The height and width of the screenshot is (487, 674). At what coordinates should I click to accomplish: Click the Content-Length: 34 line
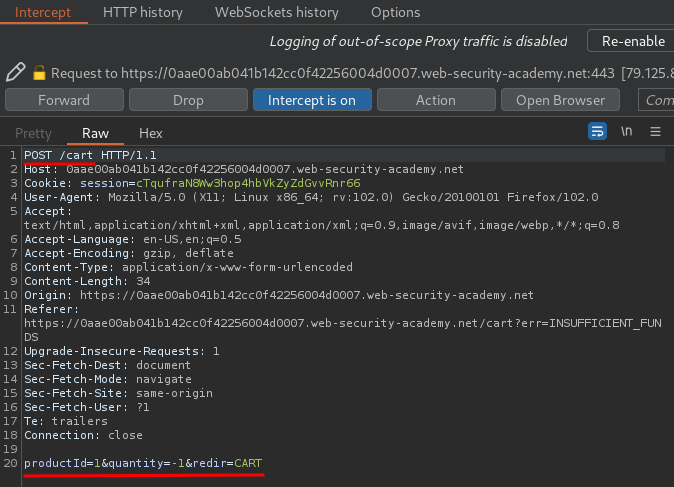(87, 281)
